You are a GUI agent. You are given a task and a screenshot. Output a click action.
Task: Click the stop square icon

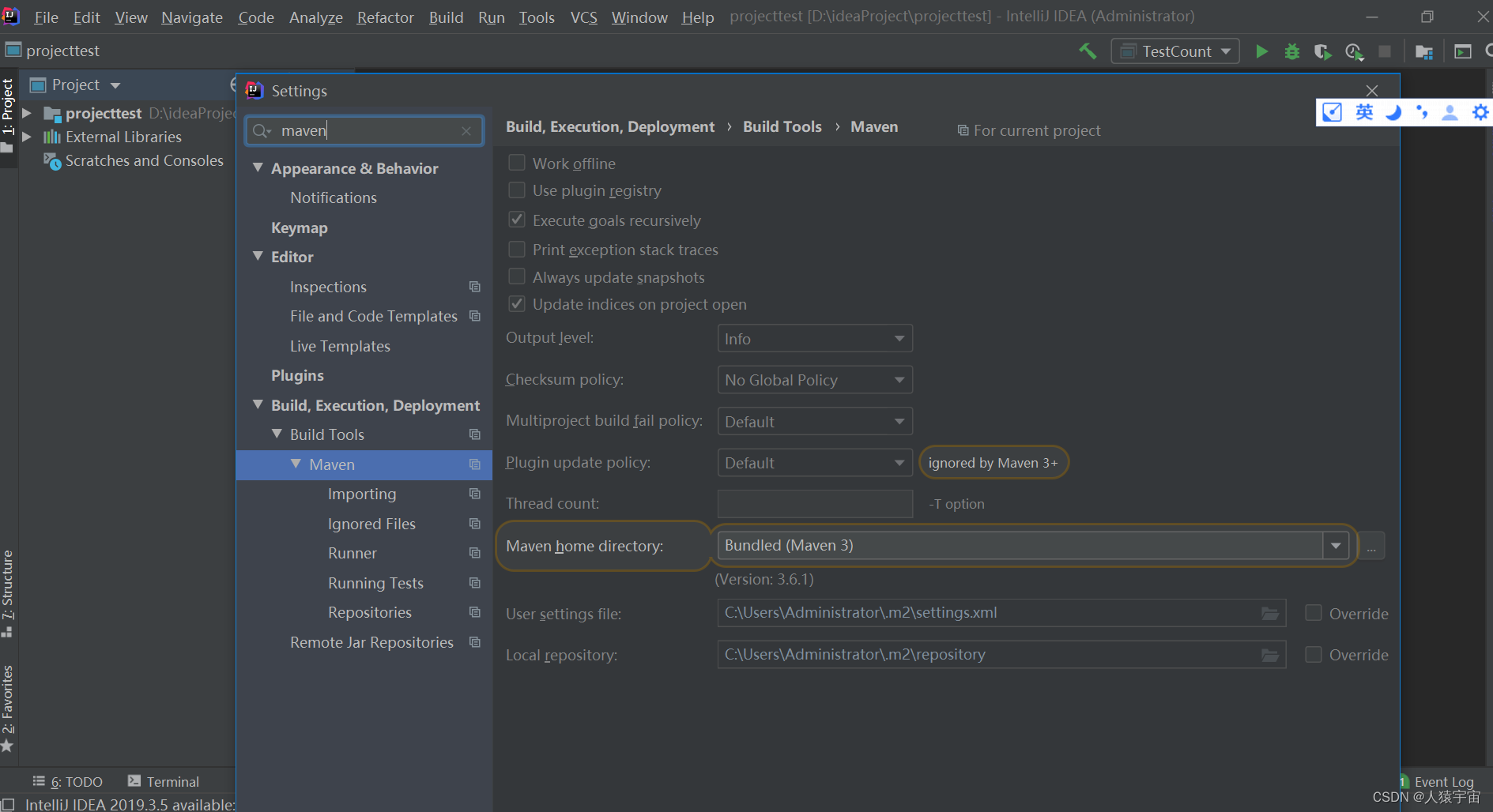[x=1385, y=51]
